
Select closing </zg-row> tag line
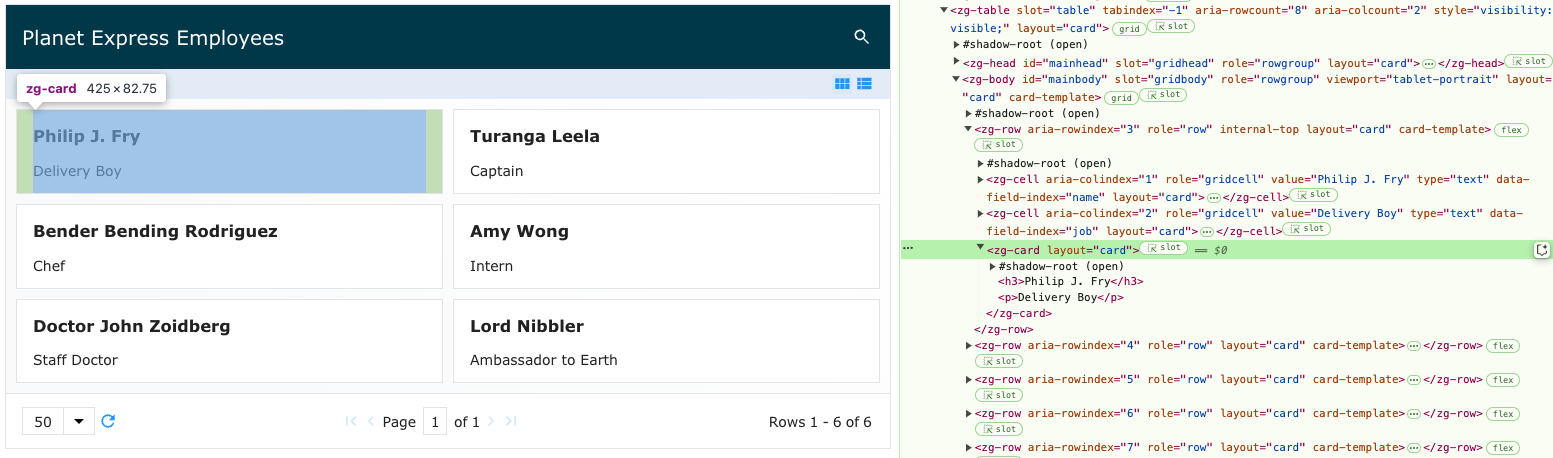pos(1003,329)
